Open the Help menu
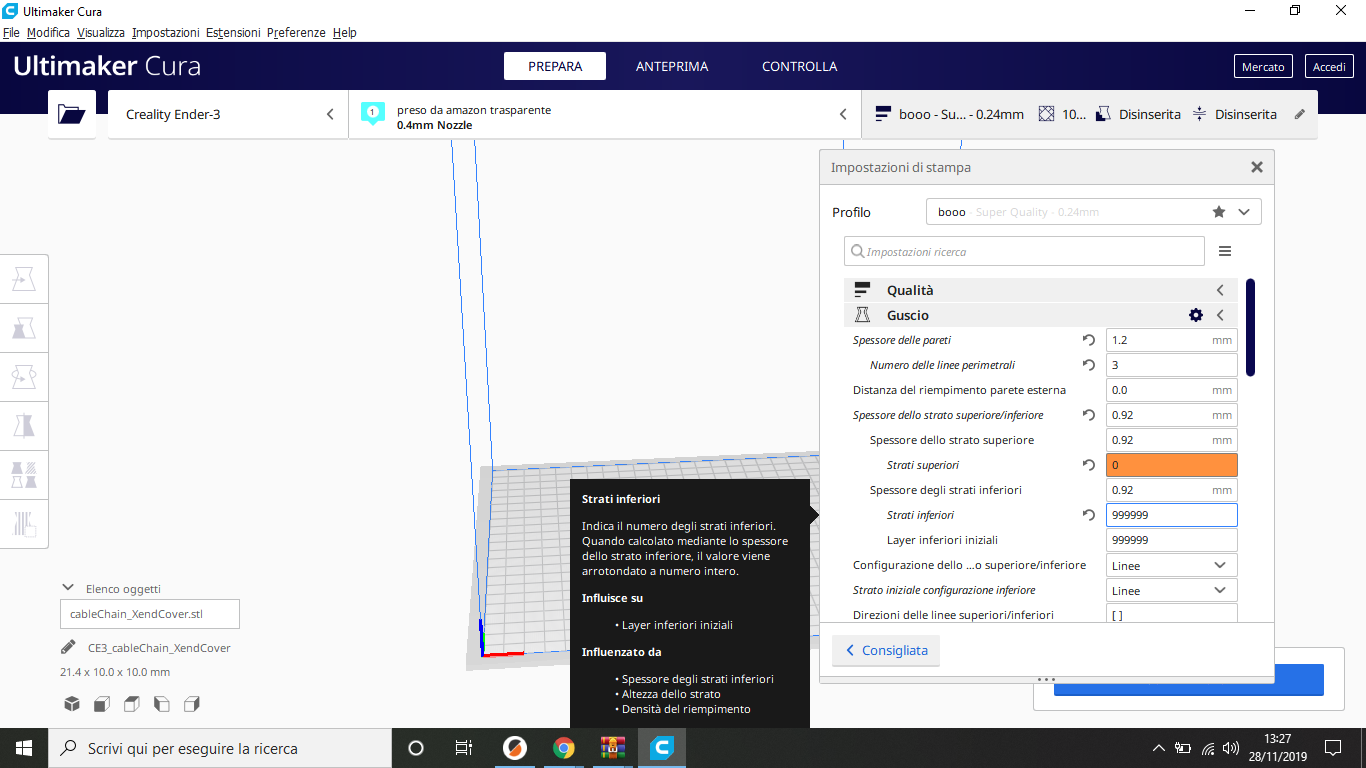 click(345, 32)
